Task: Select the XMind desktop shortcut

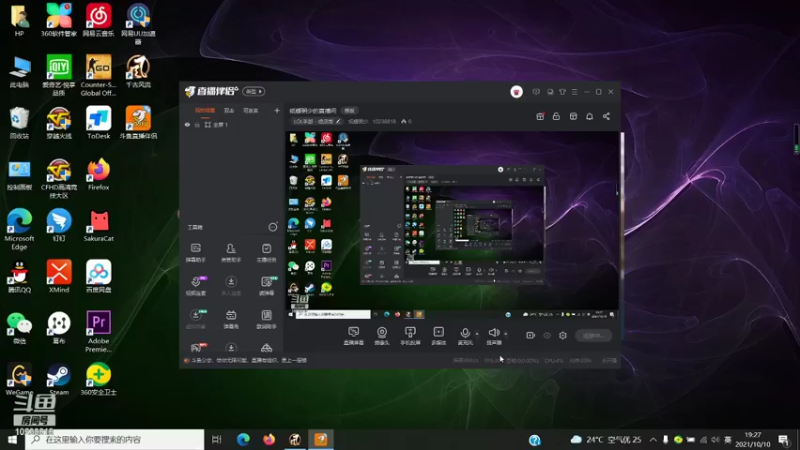Action: click(59, 277)
